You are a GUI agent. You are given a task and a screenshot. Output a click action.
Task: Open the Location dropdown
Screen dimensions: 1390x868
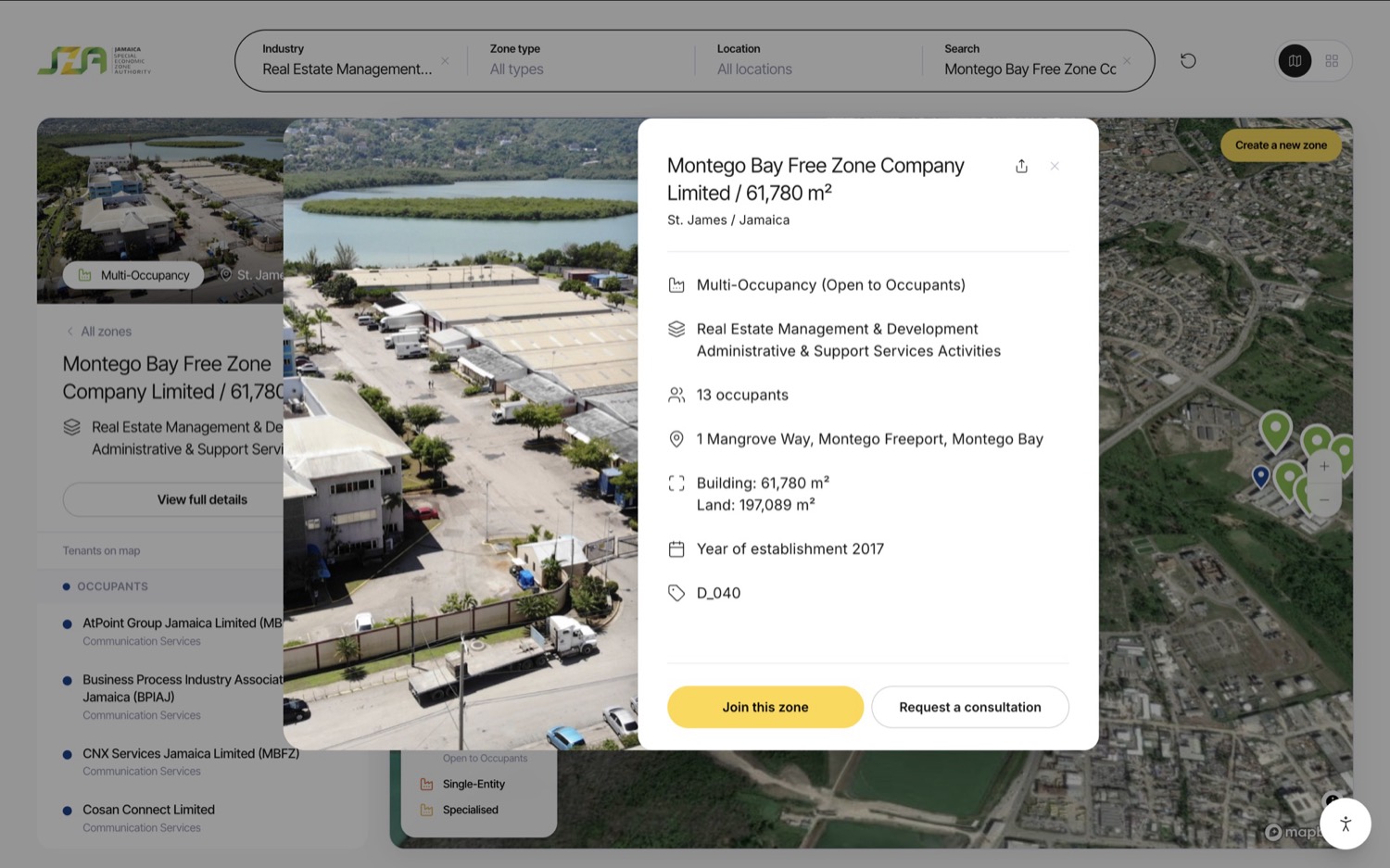tap(806, 61)
